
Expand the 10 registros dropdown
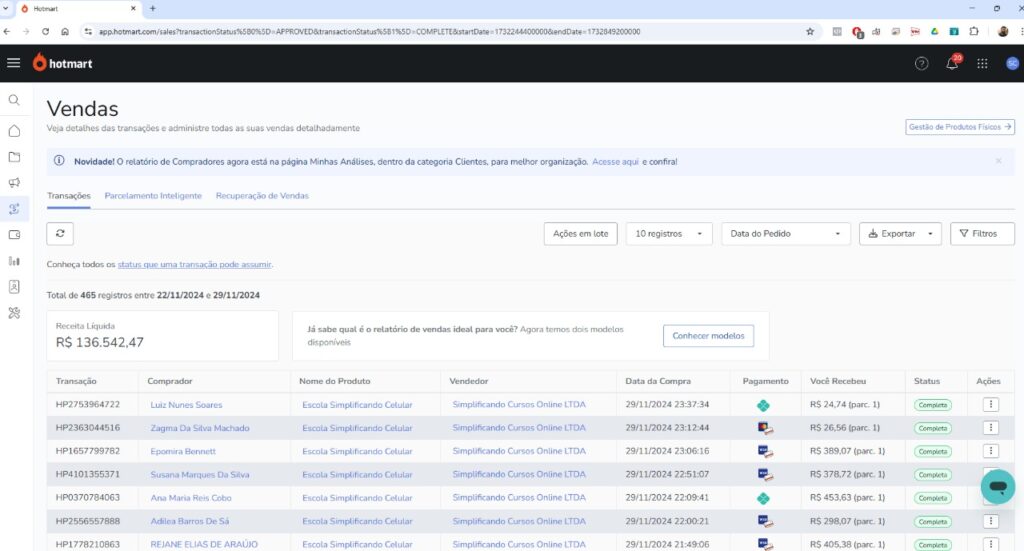tap(669, 233)
